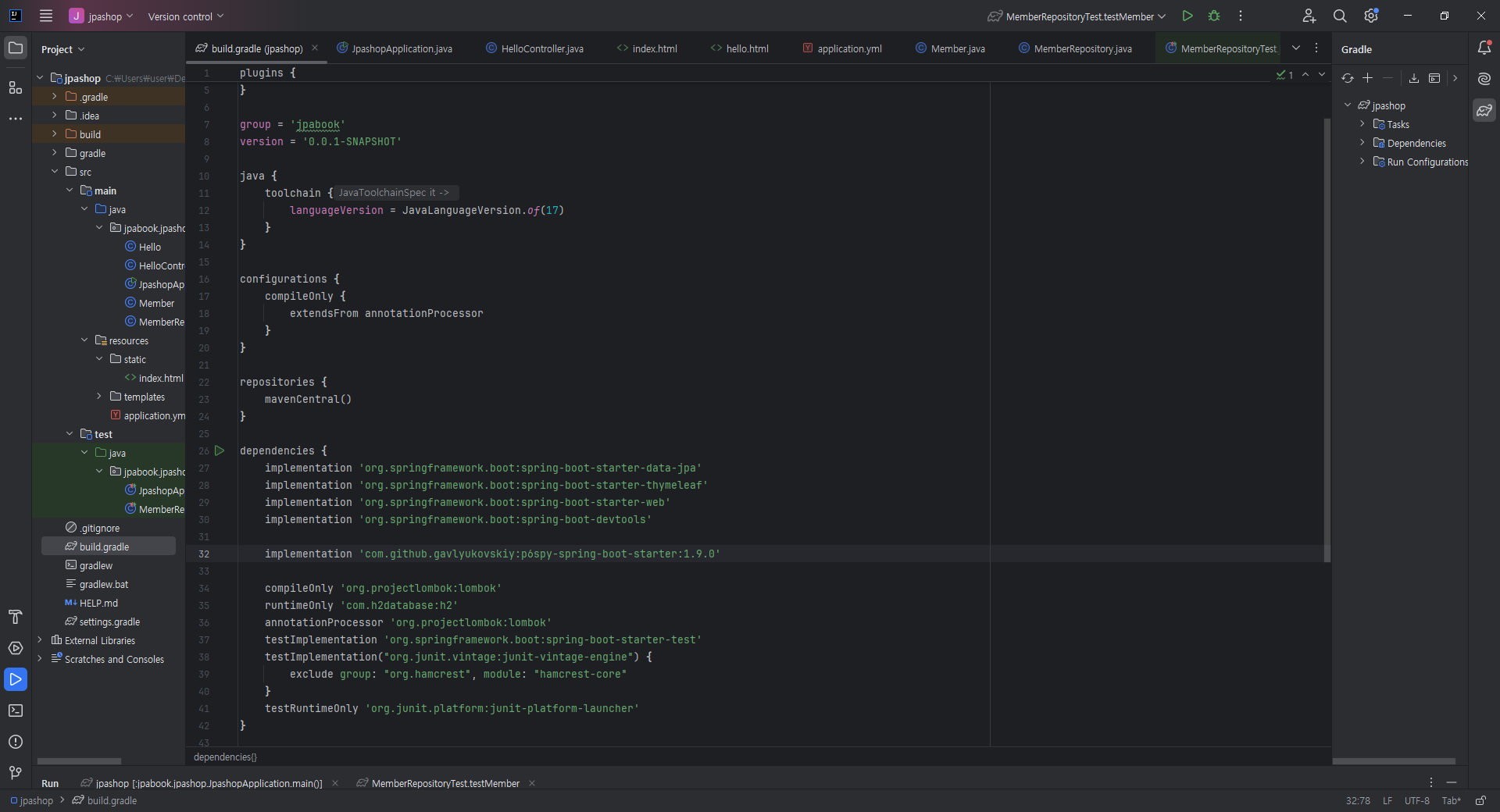The image size is (1500, 812).
Task: Open Terminal tool window icon
Action: [16, 710]
